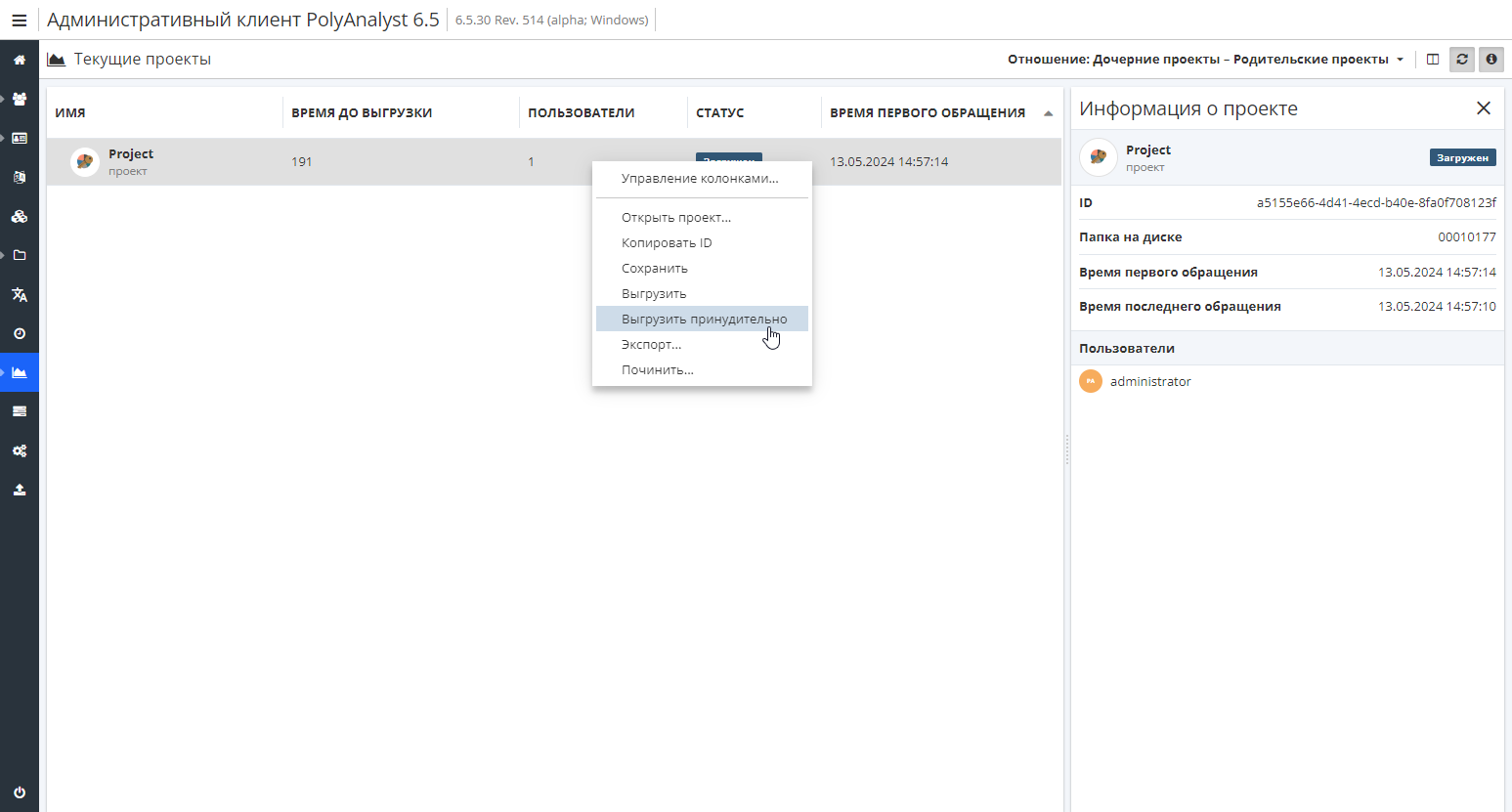Sort by 'ВРЕМЯ ДО ВЫГРУЗКИ' column header

tap(362, 112)
